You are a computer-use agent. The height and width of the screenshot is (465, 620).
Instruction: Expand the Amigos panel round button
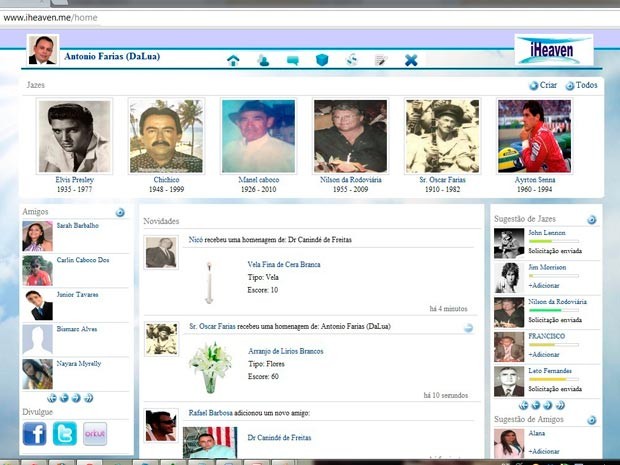[120, 212]
